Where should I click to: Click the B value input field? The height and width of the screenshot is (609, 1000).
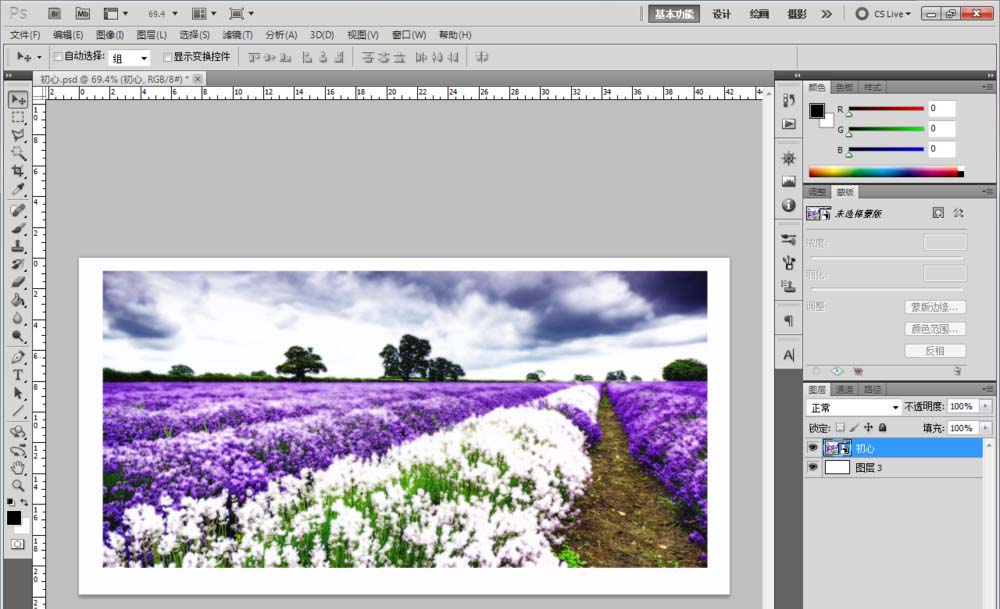[x=941, y=149]
